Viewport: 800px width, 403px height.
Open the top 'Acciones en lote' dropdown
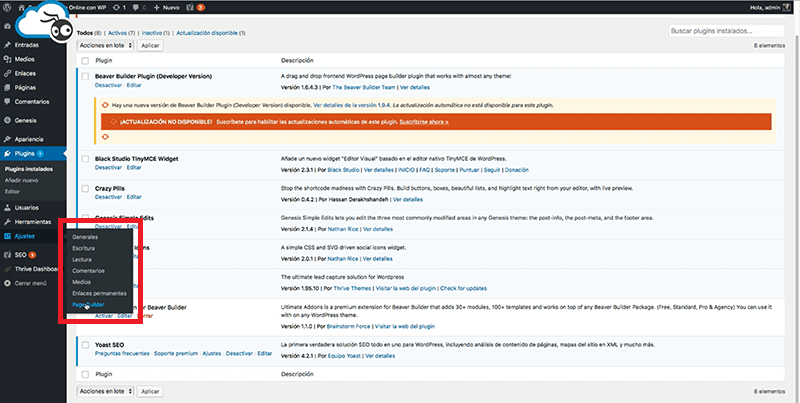[106, 45]
